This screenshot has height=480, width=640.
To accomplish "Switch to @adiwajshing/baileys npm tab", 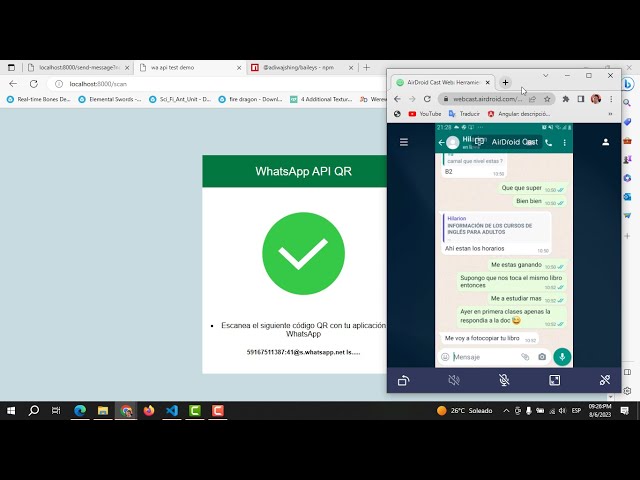I will coord(300,67).
